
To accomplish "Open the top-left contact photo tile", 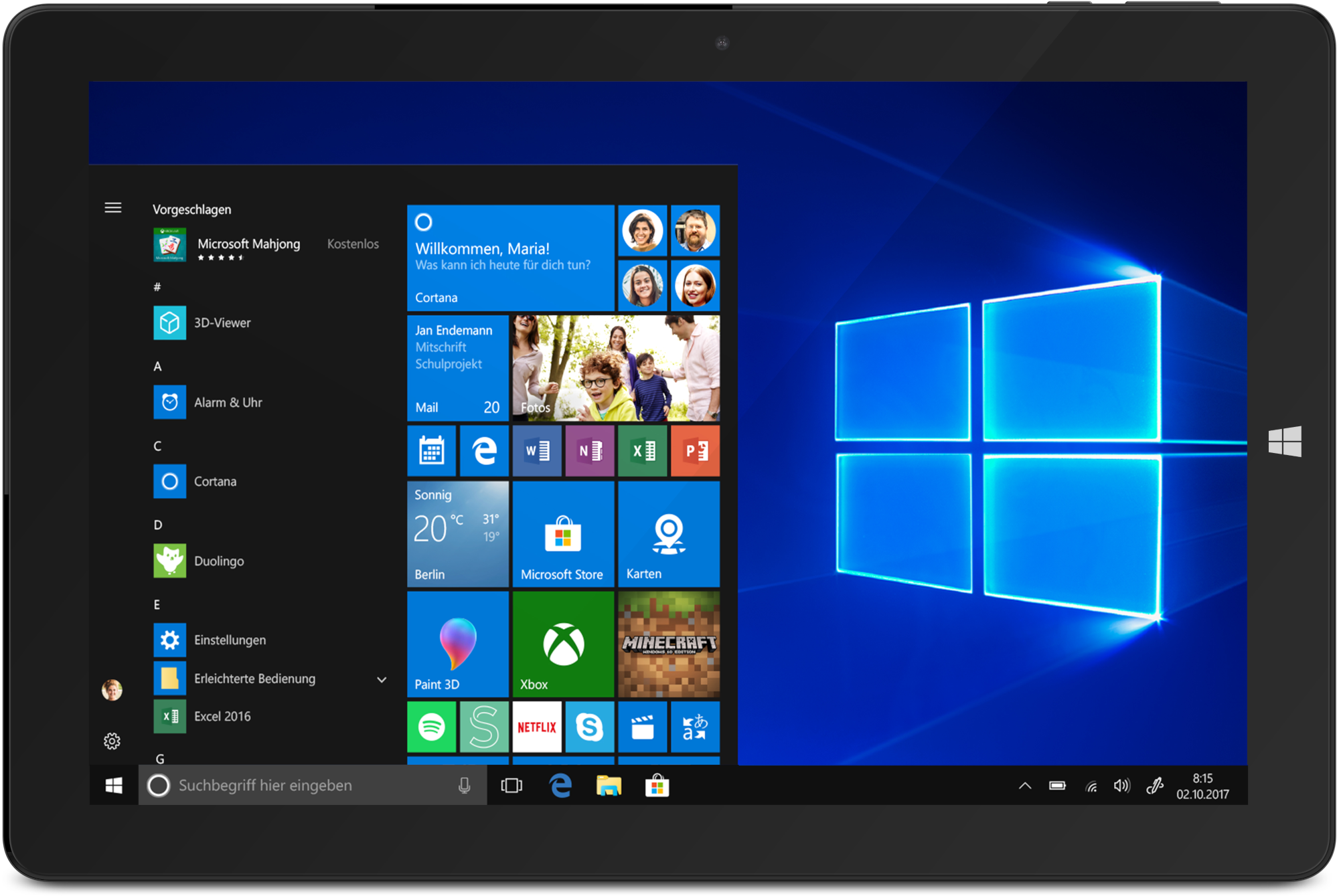I will click(x=643, y=230).
